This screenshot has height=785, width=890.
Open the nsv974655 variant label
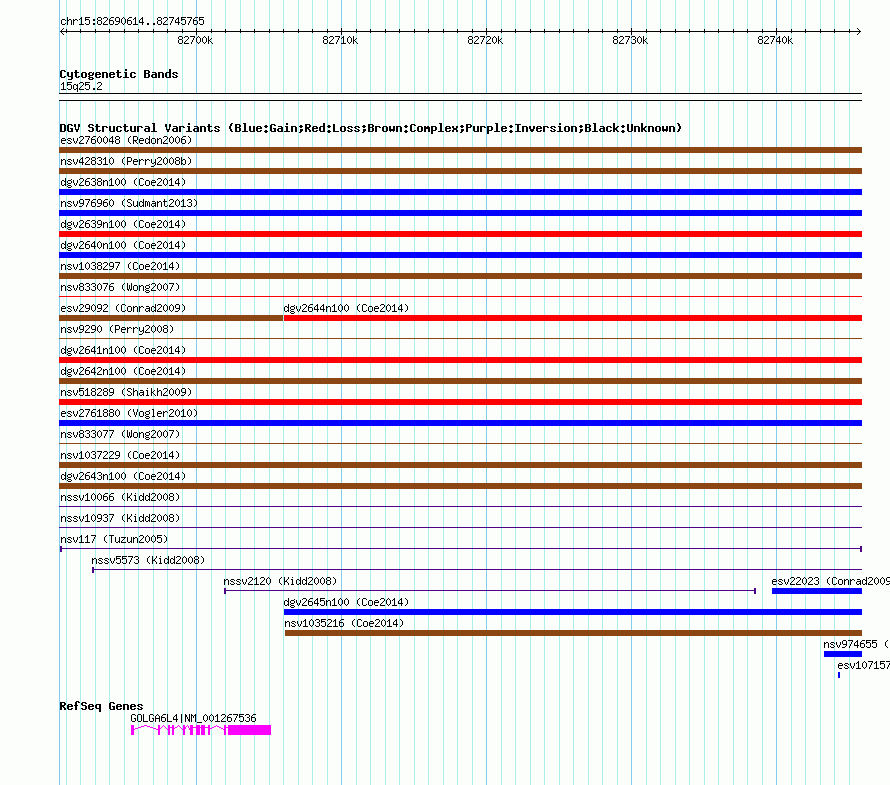(x=856, y=644)
